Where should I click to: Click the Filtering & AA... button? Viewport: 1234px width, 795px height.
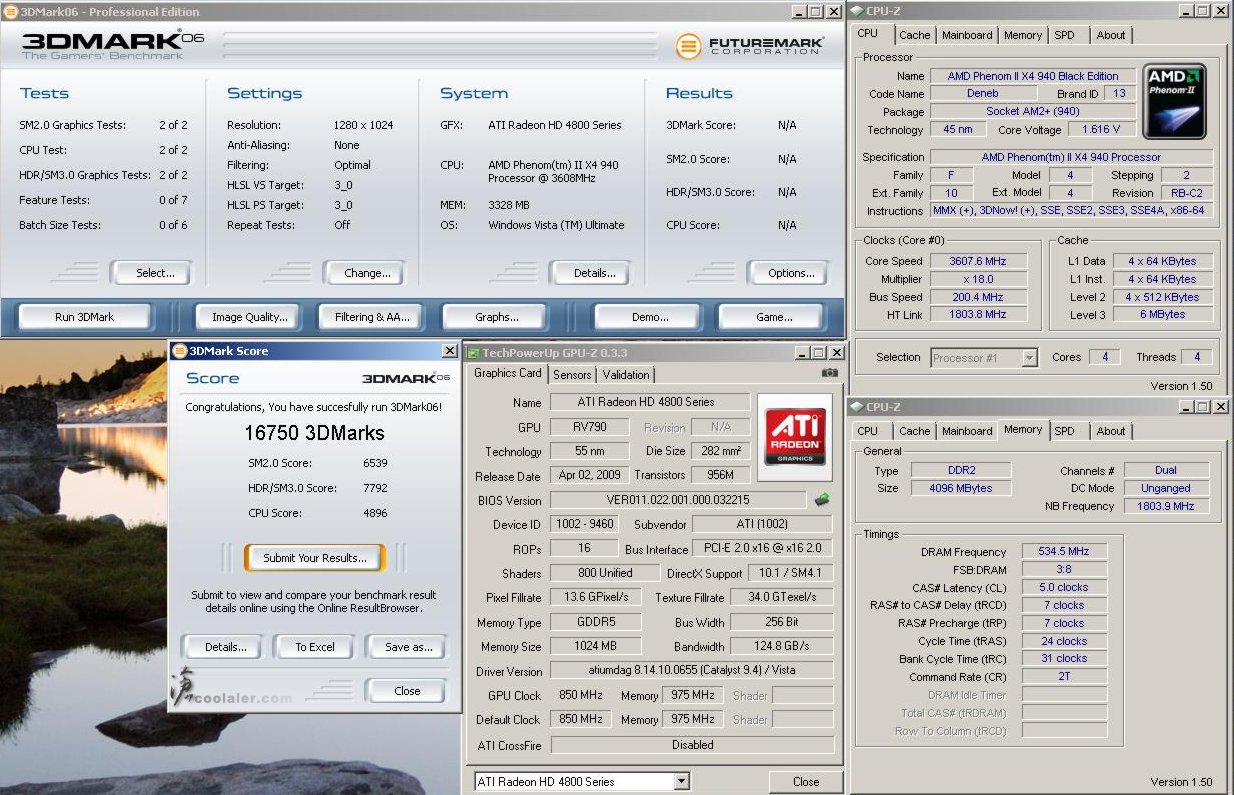pos(373,317)
